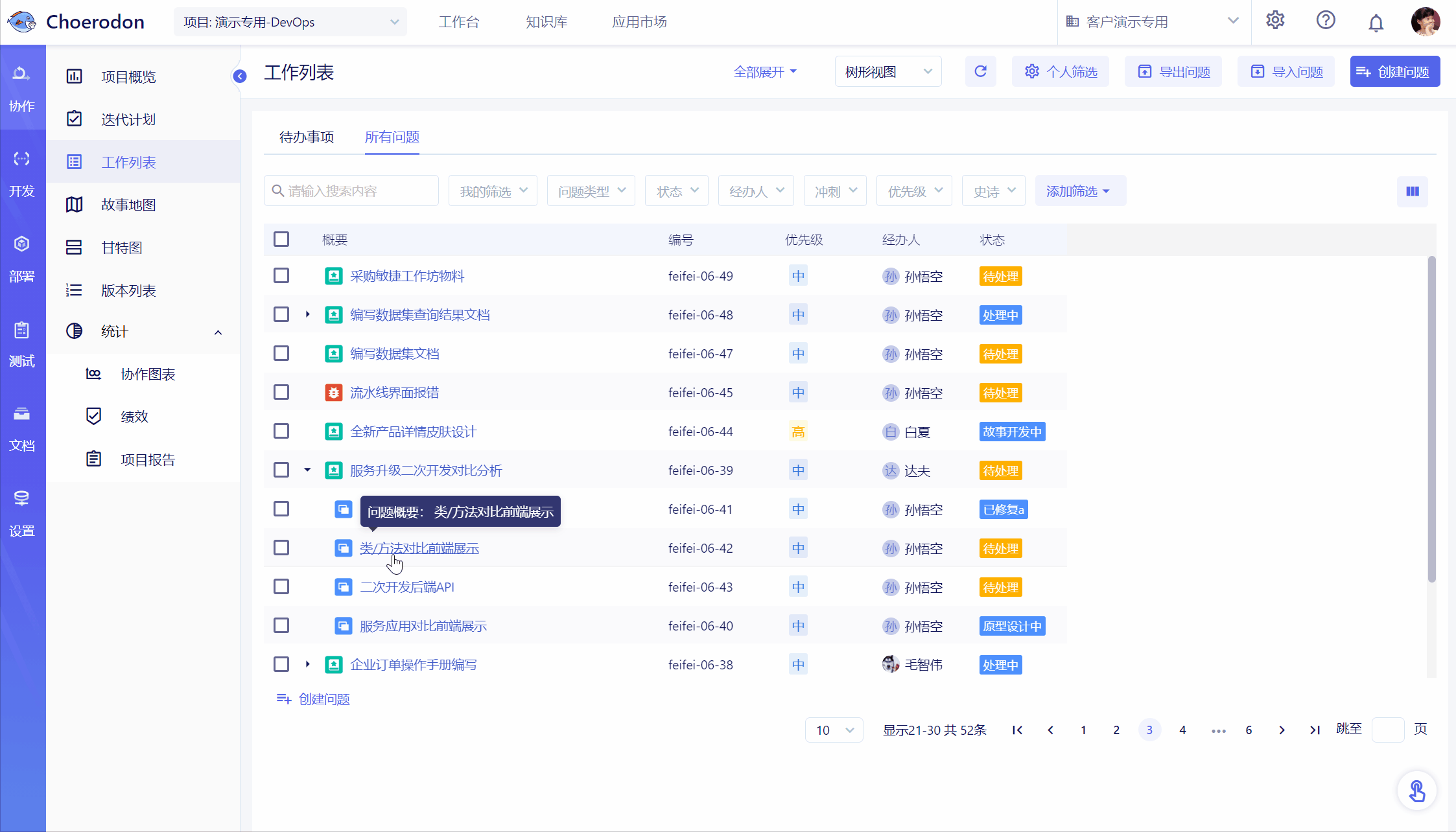Open the 树形视图 view dropdown
The width and height of the screenshot is (1456, 832).
[888, 71]
